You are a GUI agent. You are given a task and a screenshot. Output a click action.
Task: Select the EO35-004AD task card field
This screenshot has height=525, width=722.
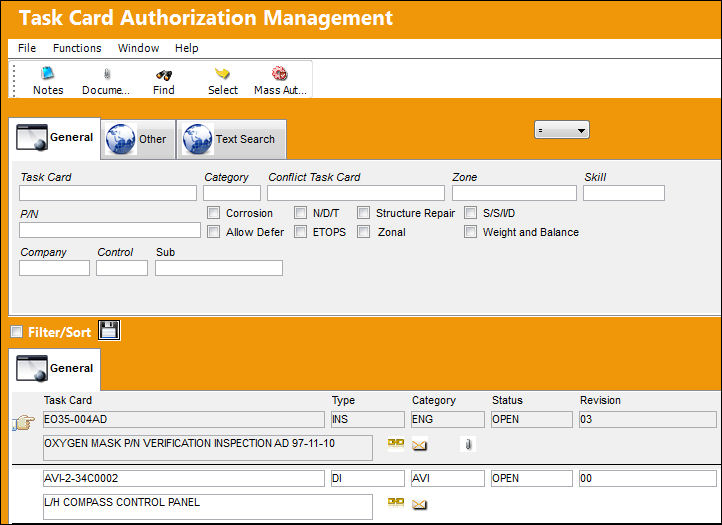click(184, 420)
